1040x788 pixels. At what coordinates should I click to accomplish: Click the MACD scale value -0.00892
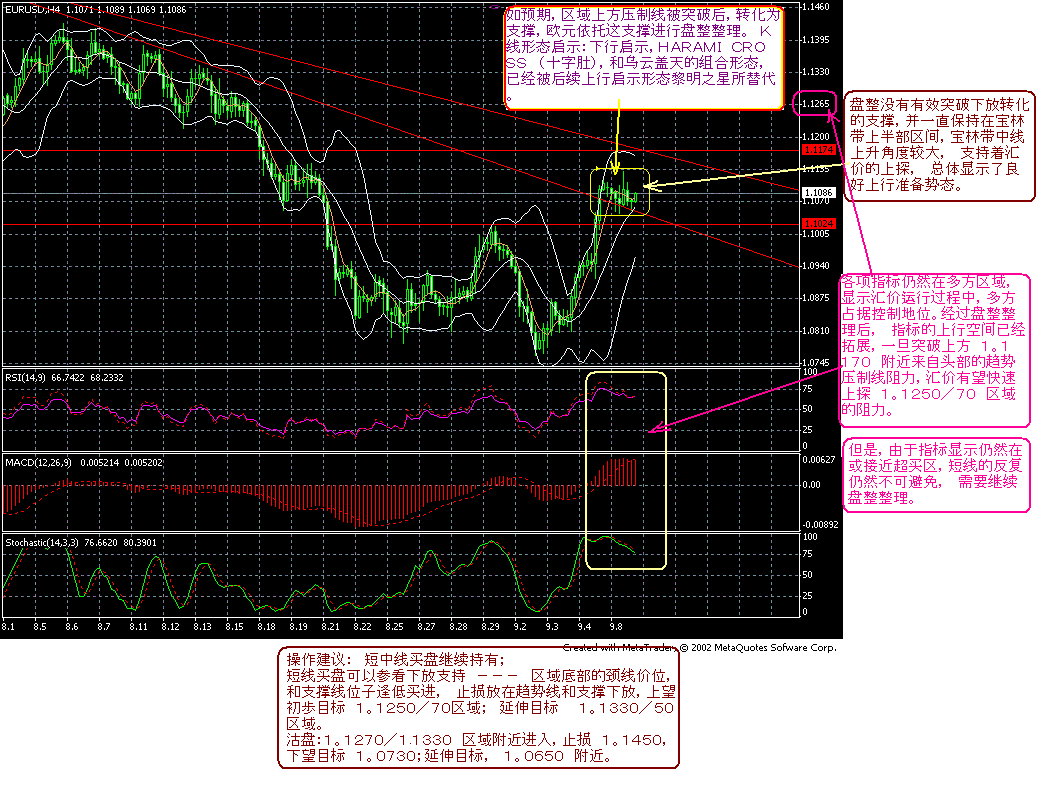820,525
